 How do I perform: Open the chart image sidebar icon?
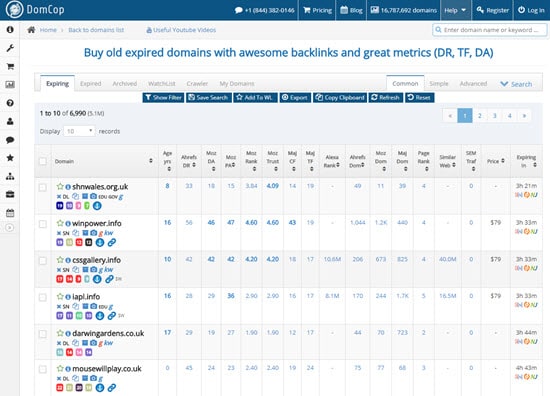pyautogui.click(x=10, y=85)
